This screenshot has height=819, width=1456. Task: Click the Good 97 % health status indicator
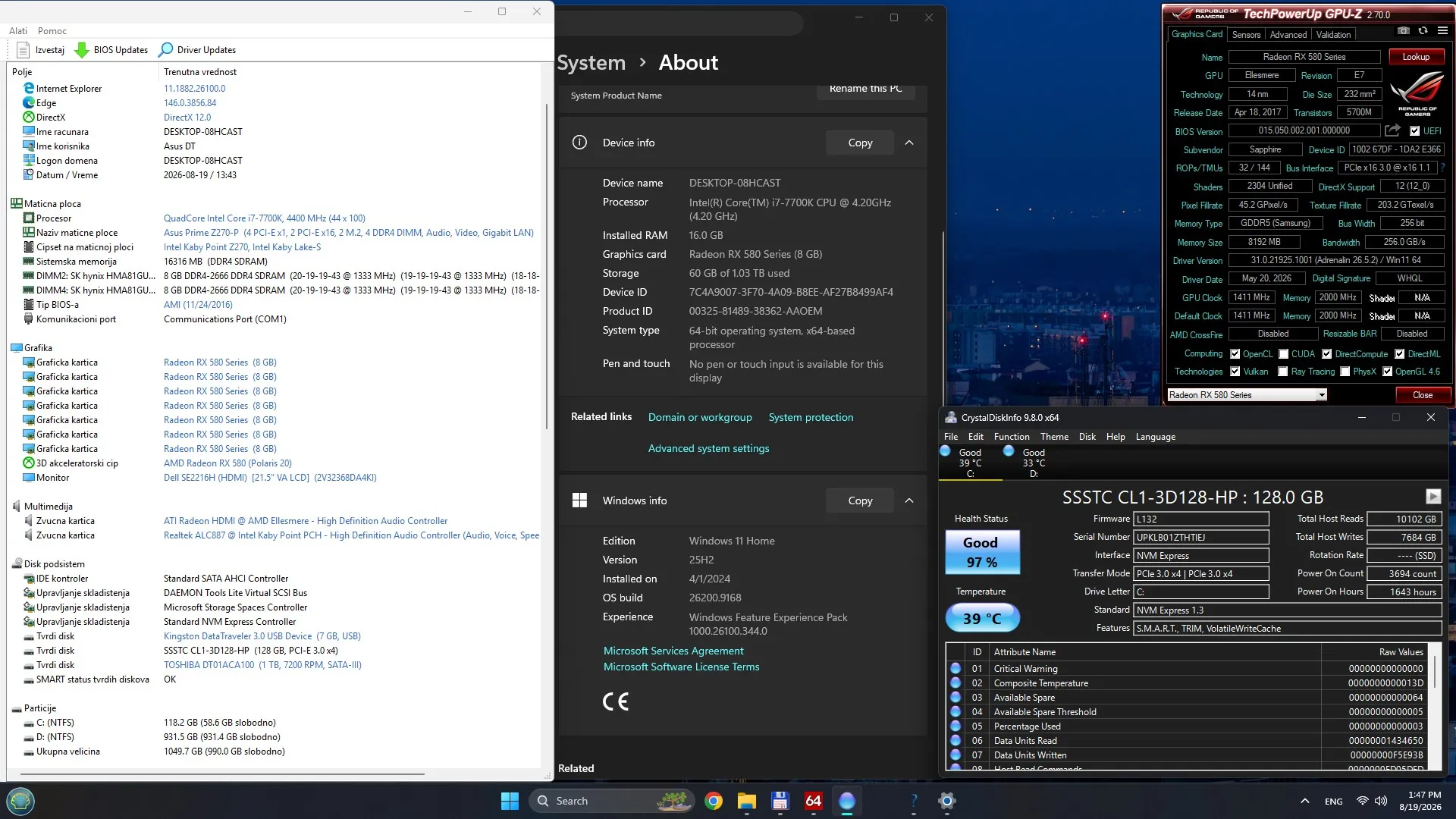(982, 552)
